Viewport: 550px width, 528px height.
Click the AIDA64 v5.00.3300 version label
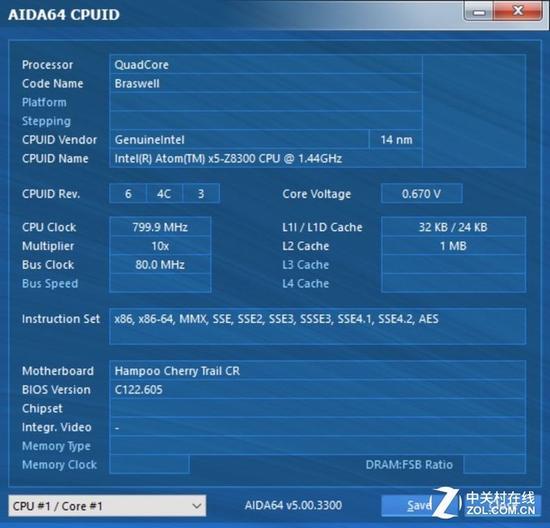tap(293, 505)
